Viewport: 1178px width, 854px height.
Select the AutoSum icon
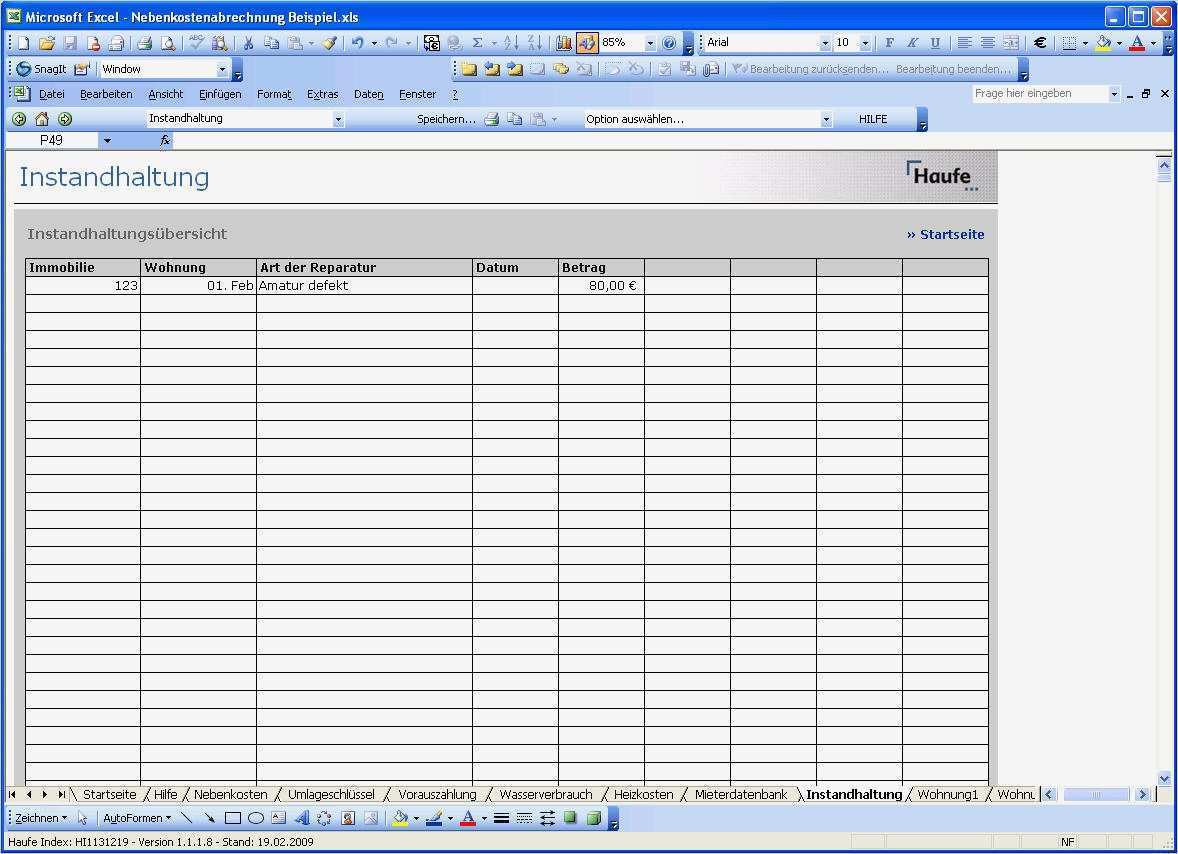click(x=478, y=42)
